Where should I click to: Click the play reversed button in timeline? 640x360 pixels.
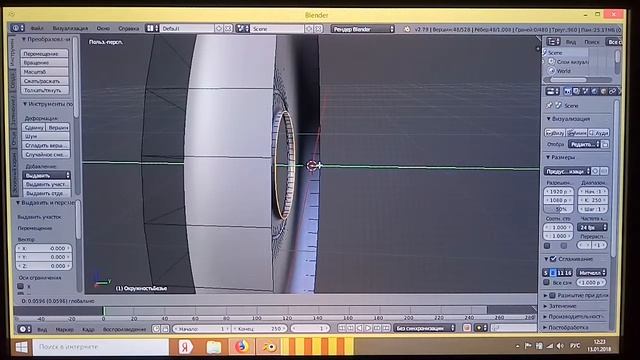(x=359, y=328)
